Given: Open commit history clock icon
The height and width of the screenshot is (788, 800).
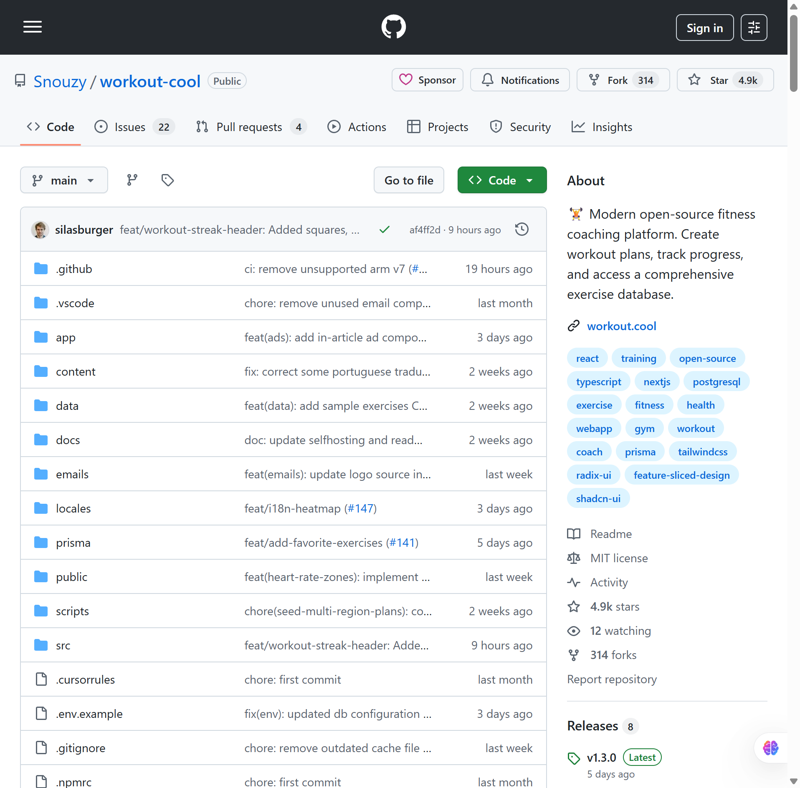Looking at the screenshot, I should [521, 230].
